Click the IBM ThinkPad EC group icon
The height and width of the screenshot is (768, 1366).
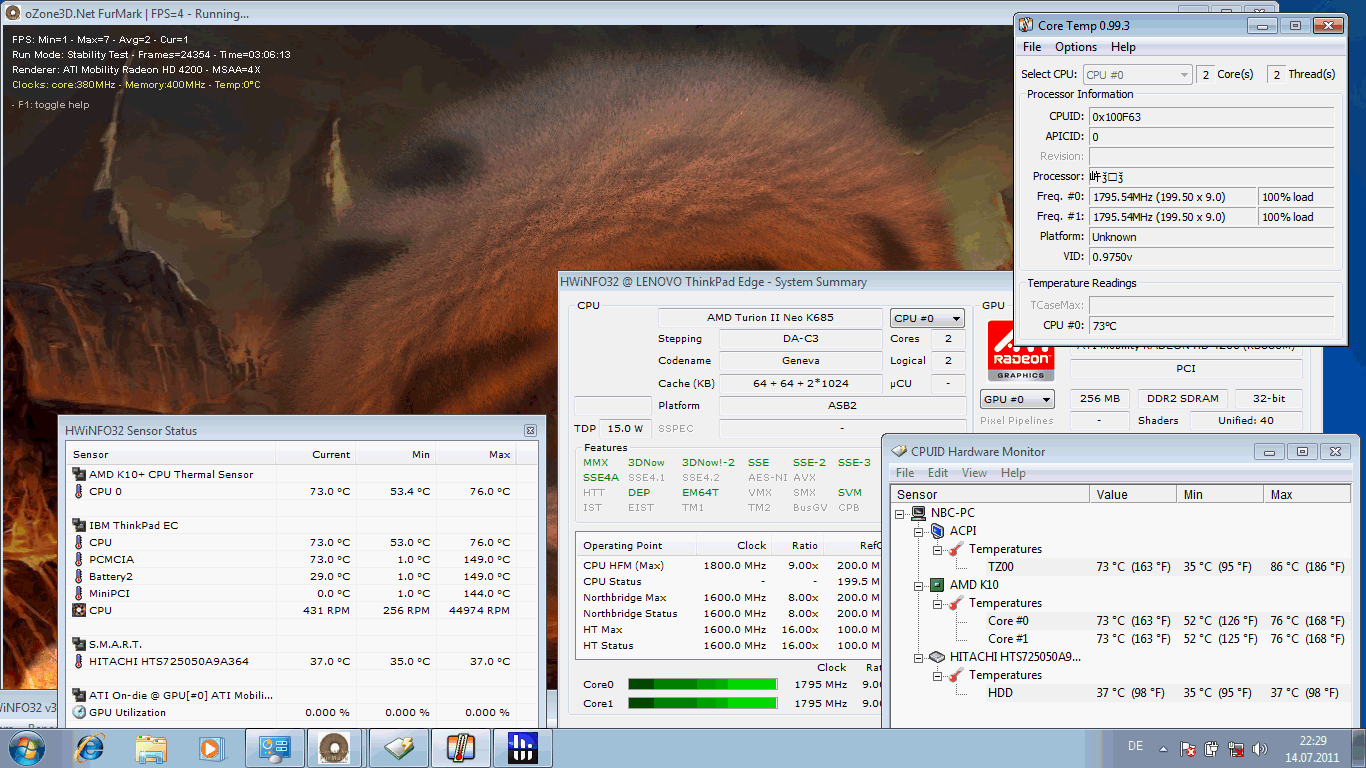(x=79, y=525)
